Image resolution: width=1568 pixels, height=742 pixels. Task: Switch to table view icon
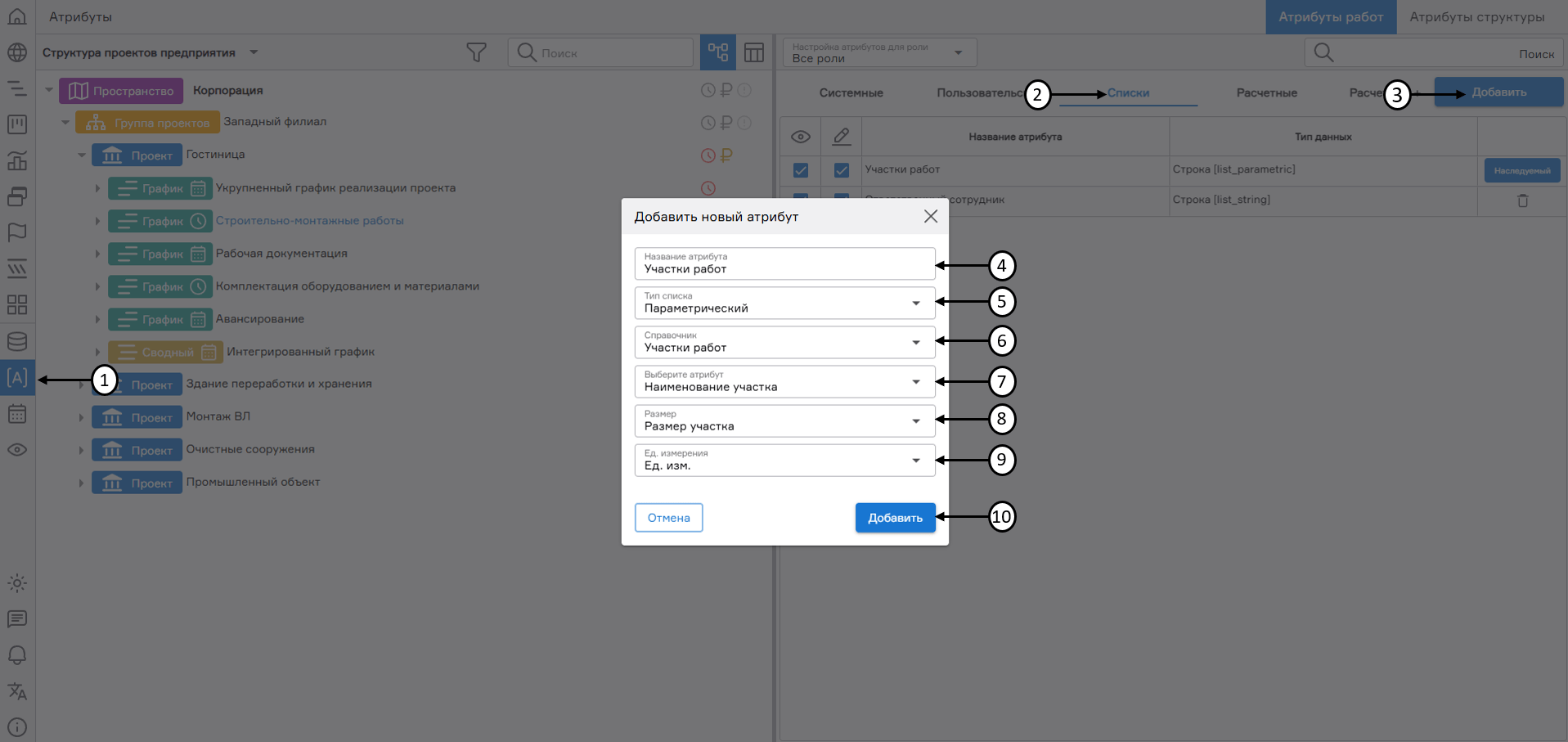[754, 52]
